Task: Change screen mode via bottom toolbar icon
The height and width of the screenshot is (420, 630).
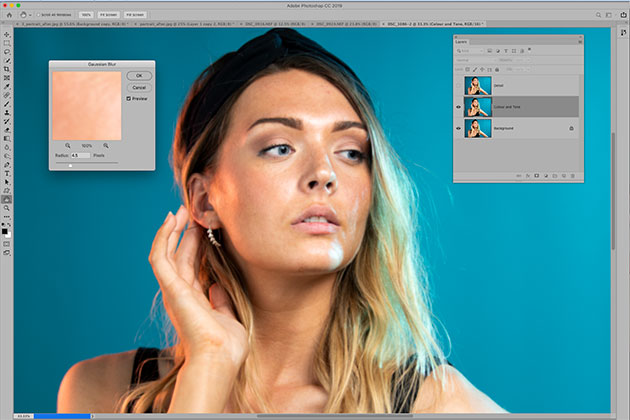Action: click(x=6, y=253)
